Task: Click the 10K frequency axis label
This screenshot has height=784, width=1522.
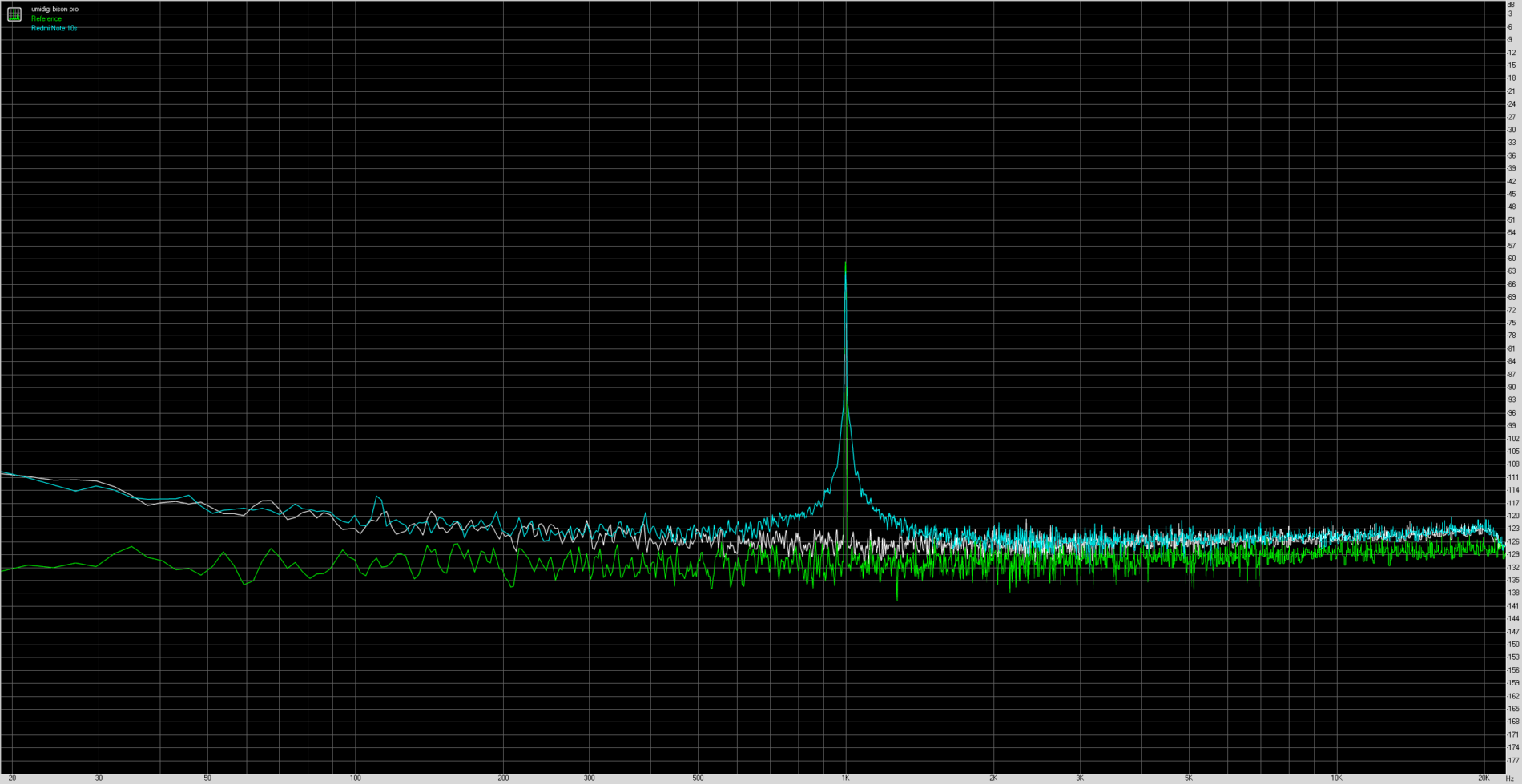Action: [1335, 778]
